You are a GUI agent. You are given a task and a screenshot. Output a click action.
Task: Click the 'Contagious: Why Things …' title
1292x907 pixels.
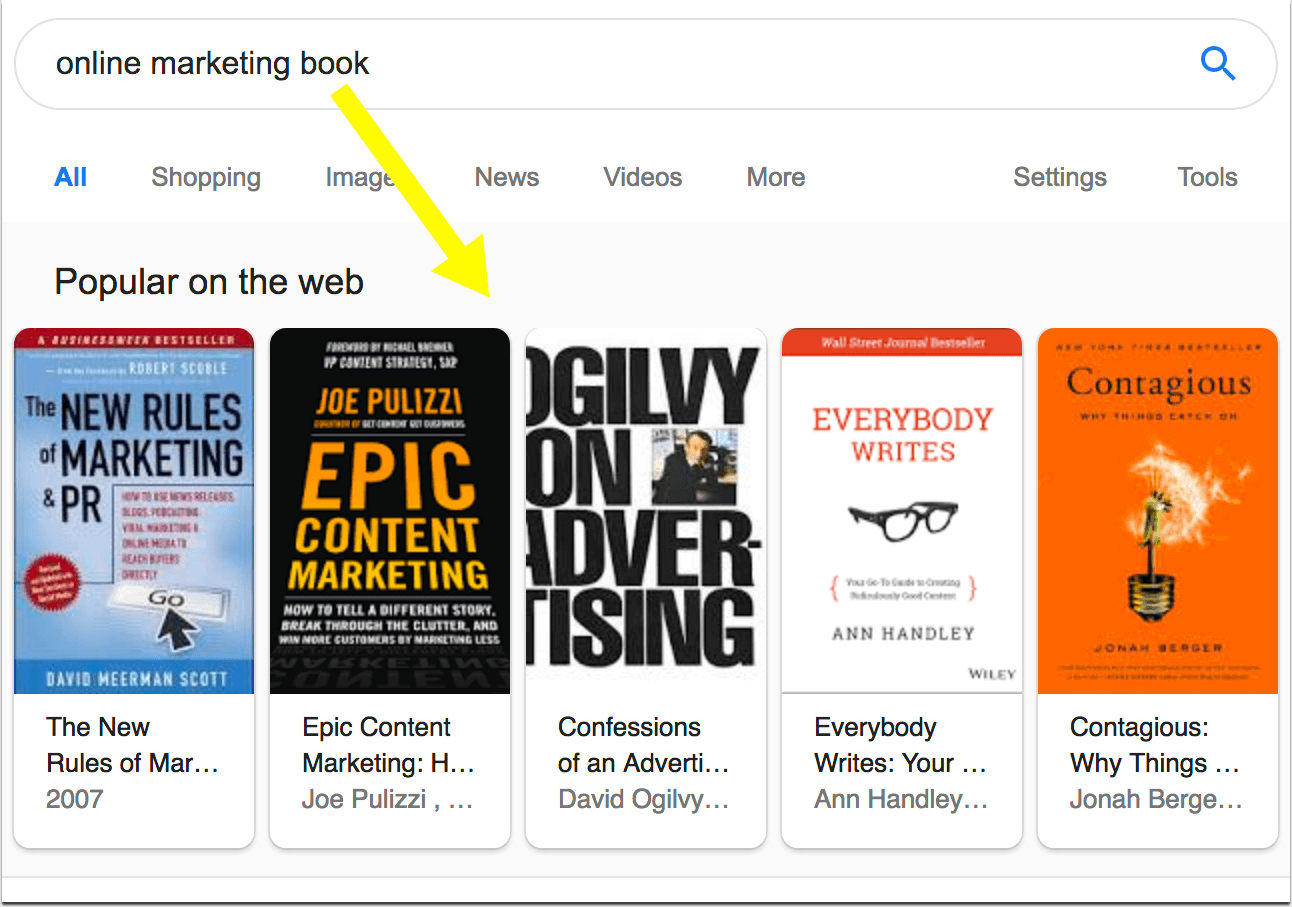(x=1155, y=745)
